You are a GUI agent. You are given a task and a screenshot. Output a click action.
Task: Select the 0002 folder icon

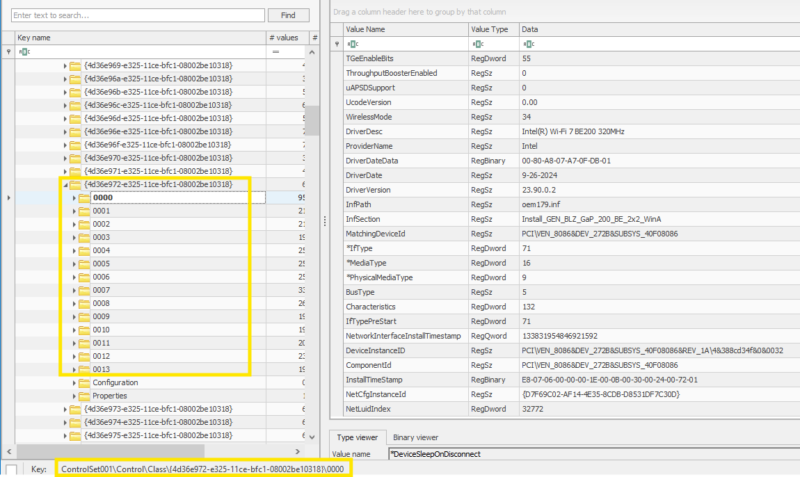point(84,224)
